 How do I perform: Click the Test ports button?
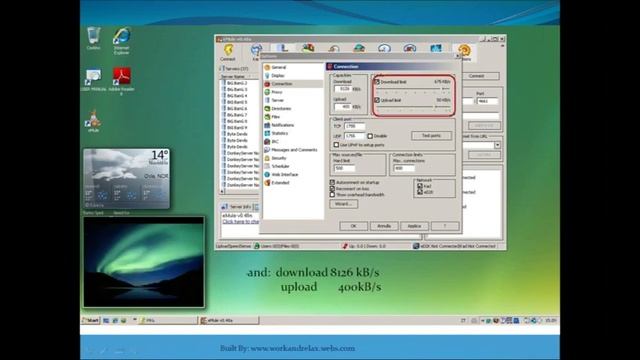tap(431, 136)
